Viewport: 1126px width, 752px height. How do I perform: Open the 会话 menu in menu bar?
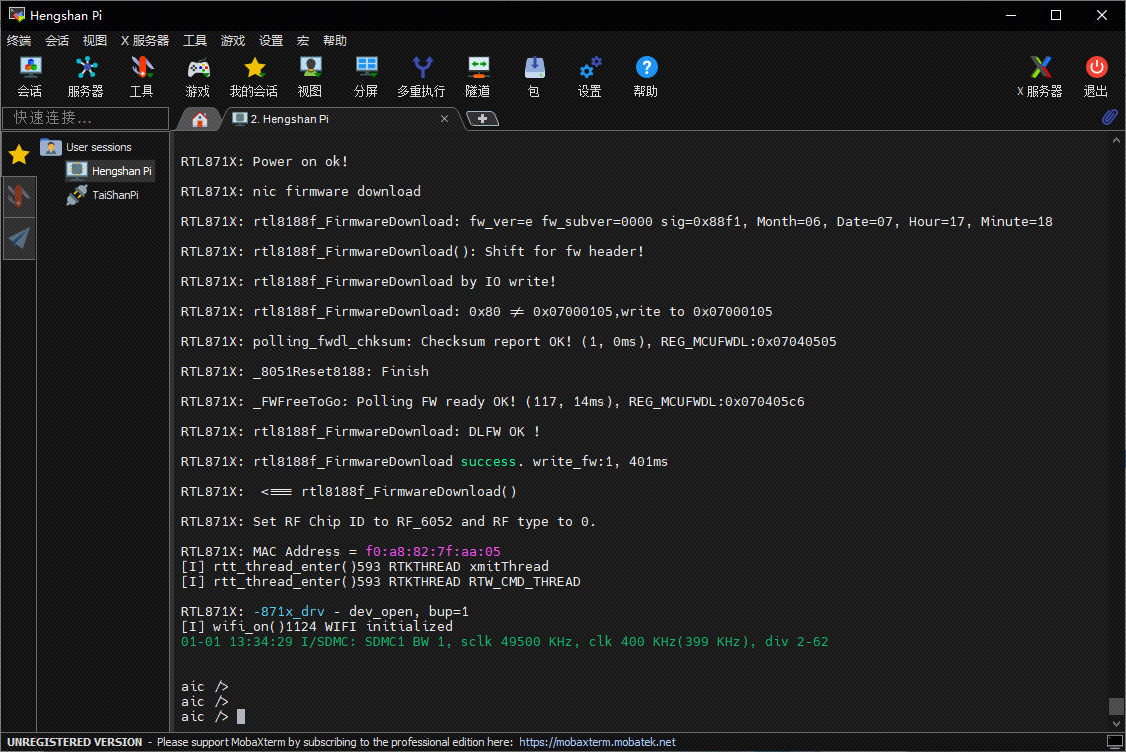pyautogui.click(x=57, y=40)
